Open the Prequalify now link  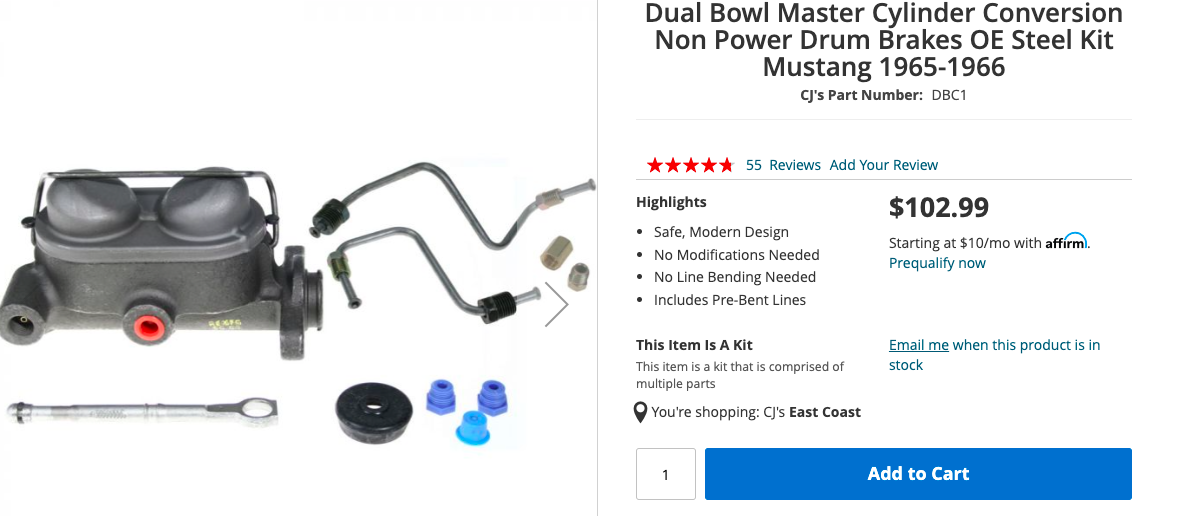click(x=937, y=263)
